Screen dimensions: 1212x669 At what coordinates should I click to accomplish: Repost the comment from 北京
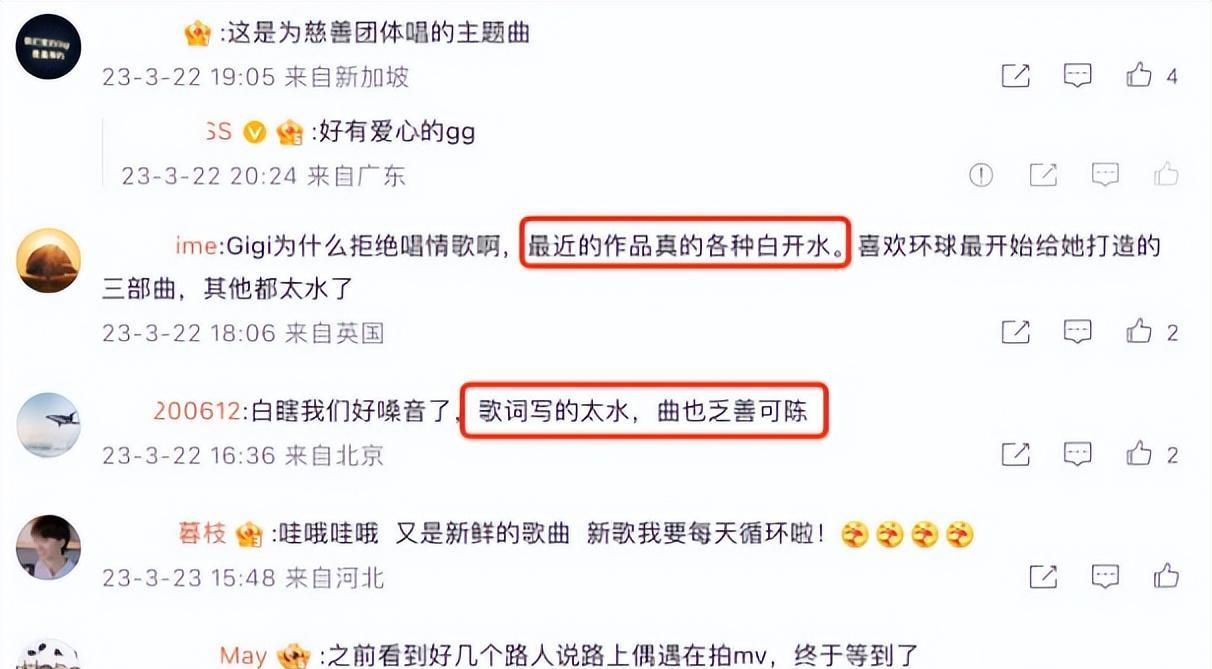1015,454
